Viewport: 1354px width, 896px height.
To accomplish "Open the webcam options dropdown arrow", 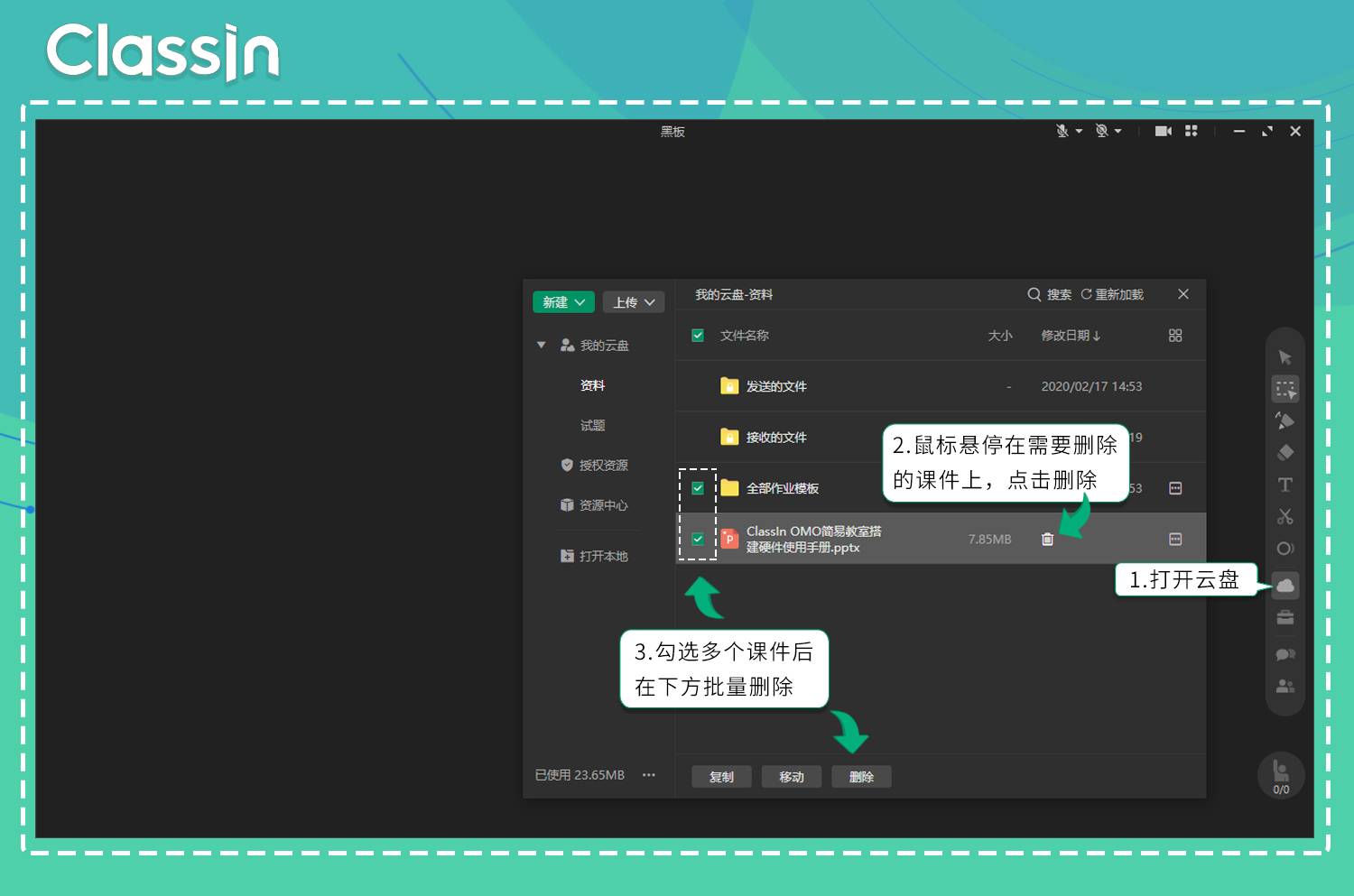I will 1118,132.
